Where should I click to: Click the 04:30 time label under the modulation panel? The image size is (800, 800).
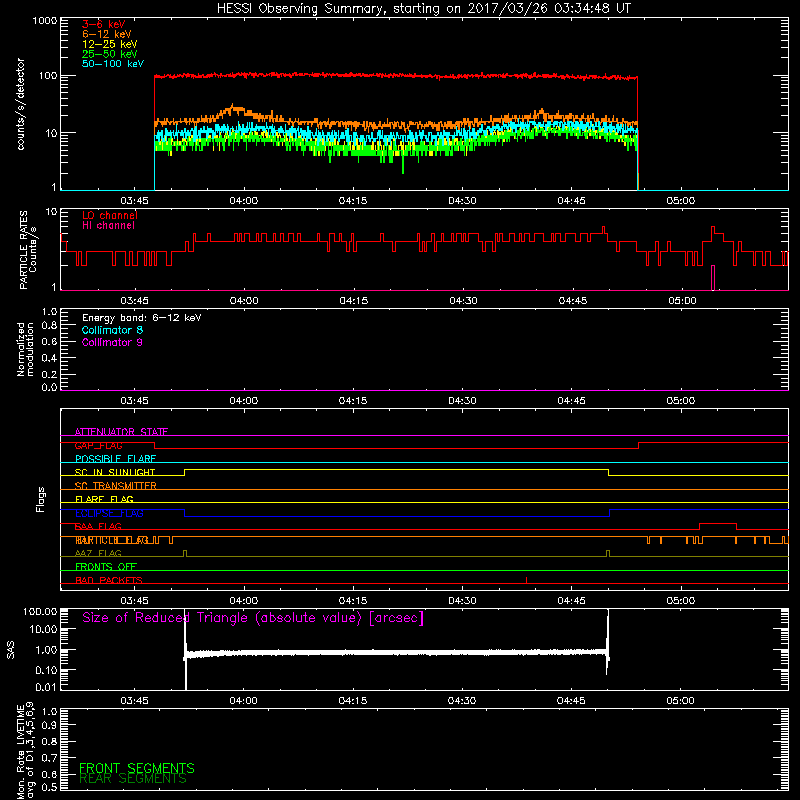click(462, 401)
